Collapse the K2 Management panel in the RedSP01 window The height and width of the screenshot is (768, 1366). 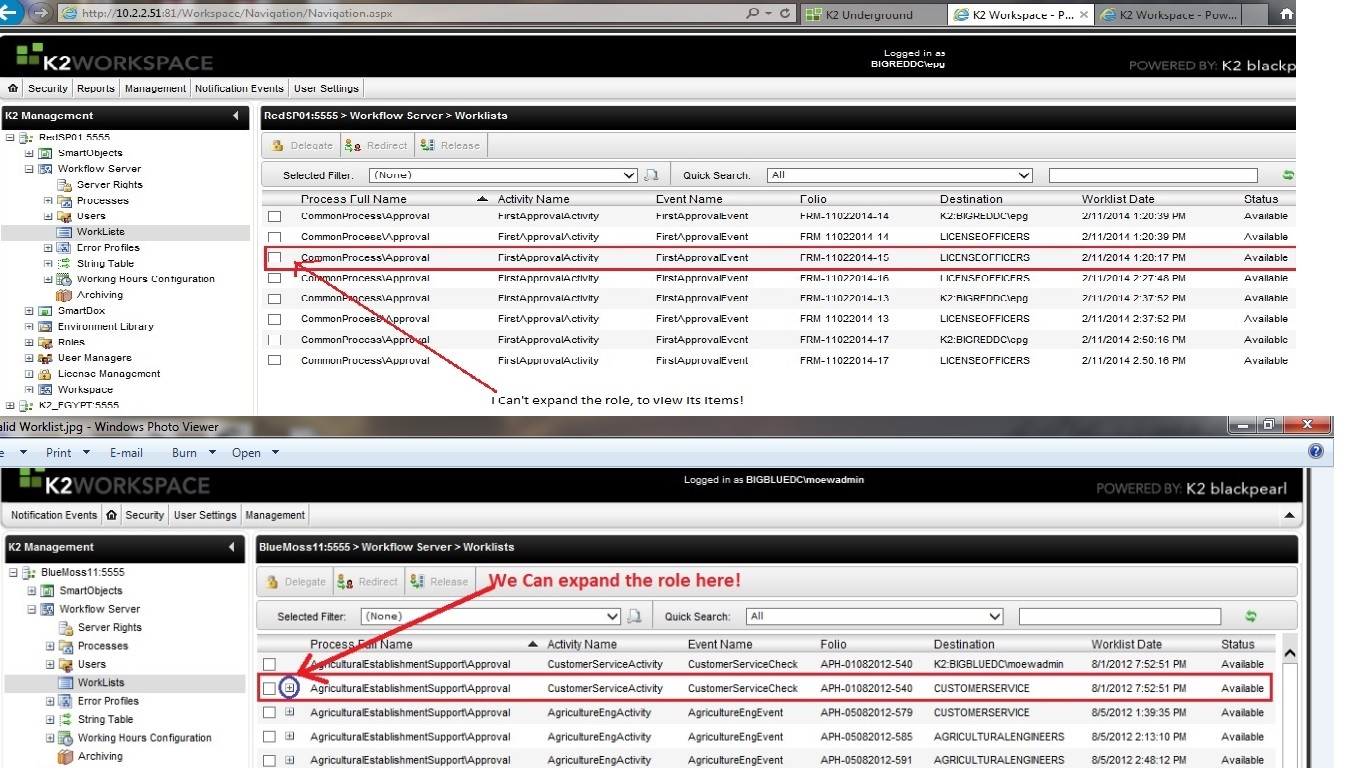(x=236, y=116)
